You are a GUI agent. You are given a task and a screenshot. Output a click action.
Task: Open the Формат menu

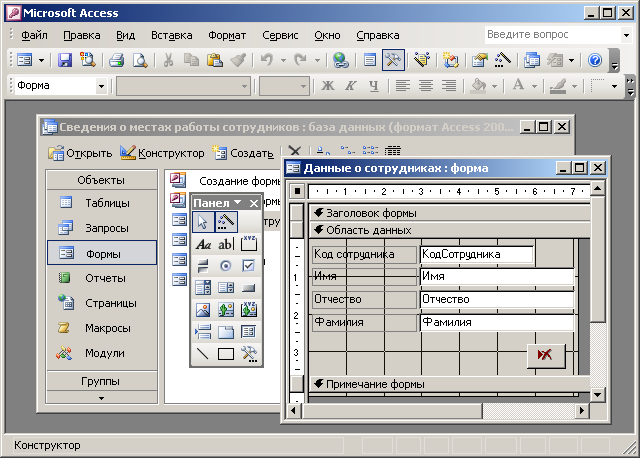coord(227,36)
